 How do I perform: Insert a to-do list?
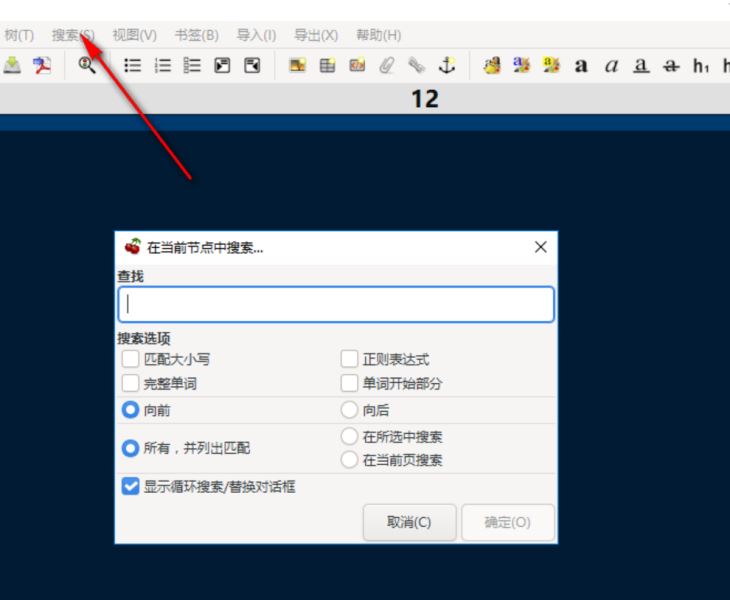(192, 66)
